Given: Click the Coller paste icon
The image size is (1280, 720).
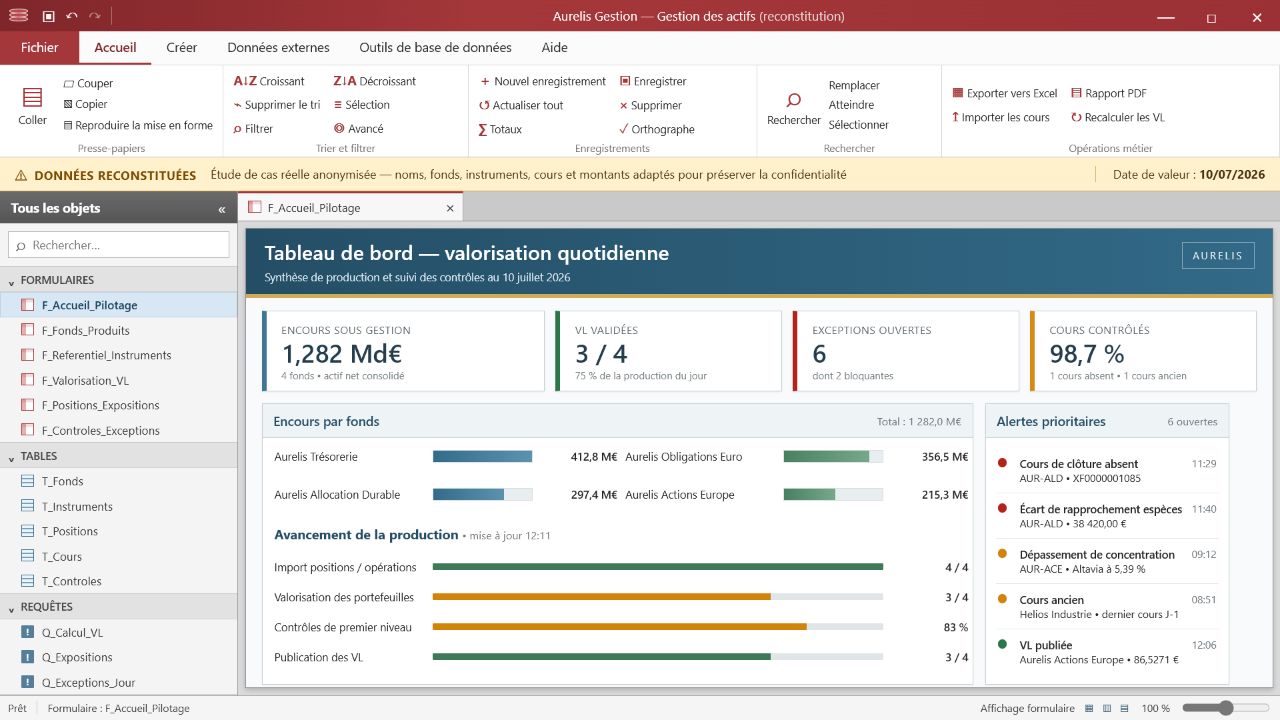Looking at the screenshot, I should tap(32, 97).
